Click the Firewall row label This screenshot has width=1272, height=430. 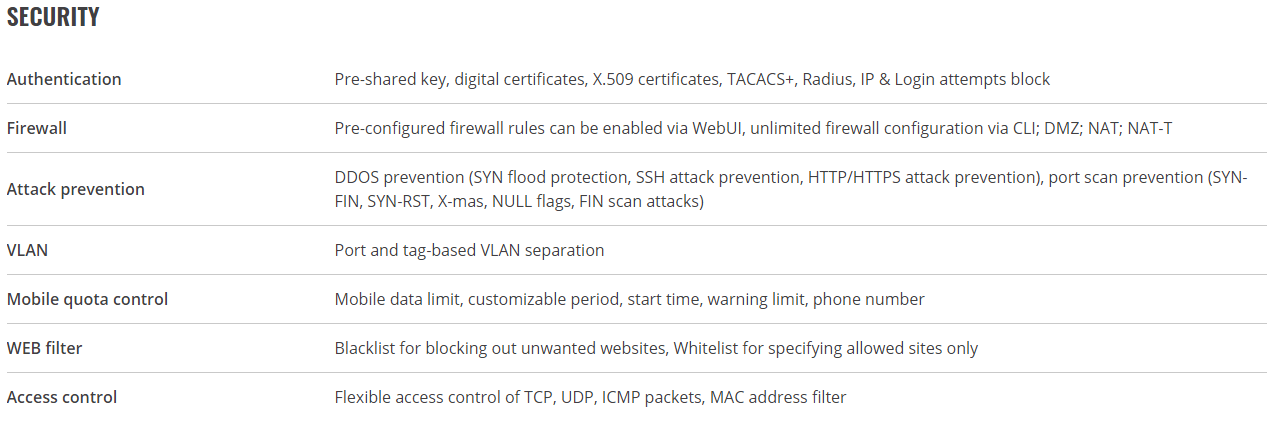37,128
